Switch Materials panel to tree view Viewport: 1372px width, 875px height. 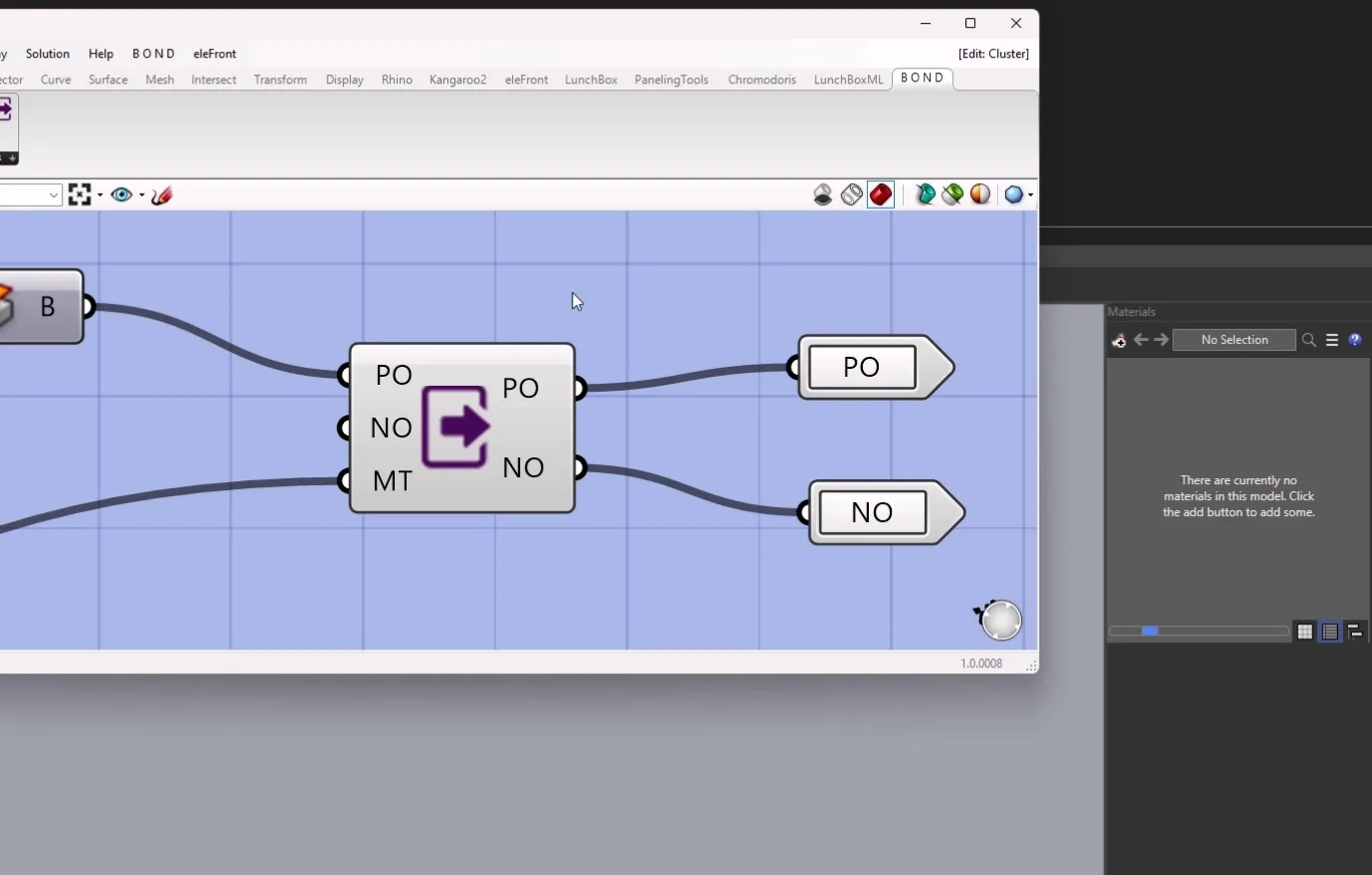coord(1355,631)
